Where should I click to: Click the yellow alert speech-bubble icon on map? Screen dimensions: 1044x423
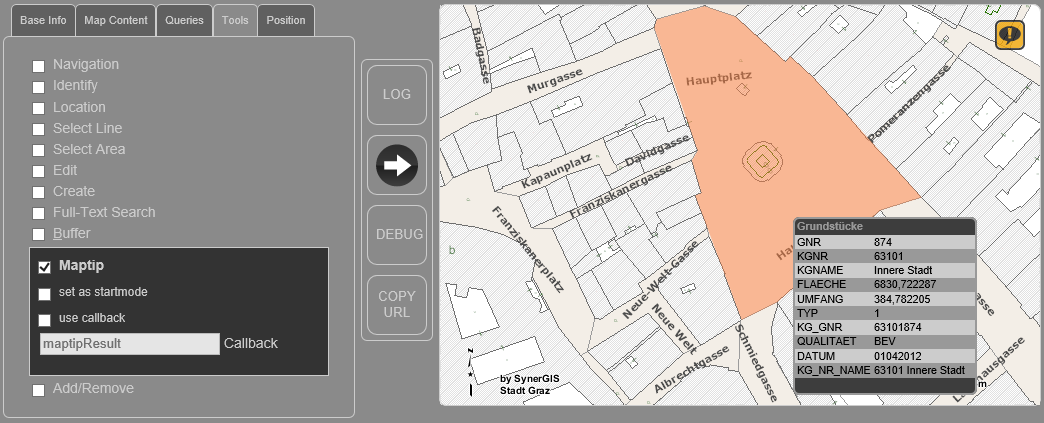pos(1010,35)
